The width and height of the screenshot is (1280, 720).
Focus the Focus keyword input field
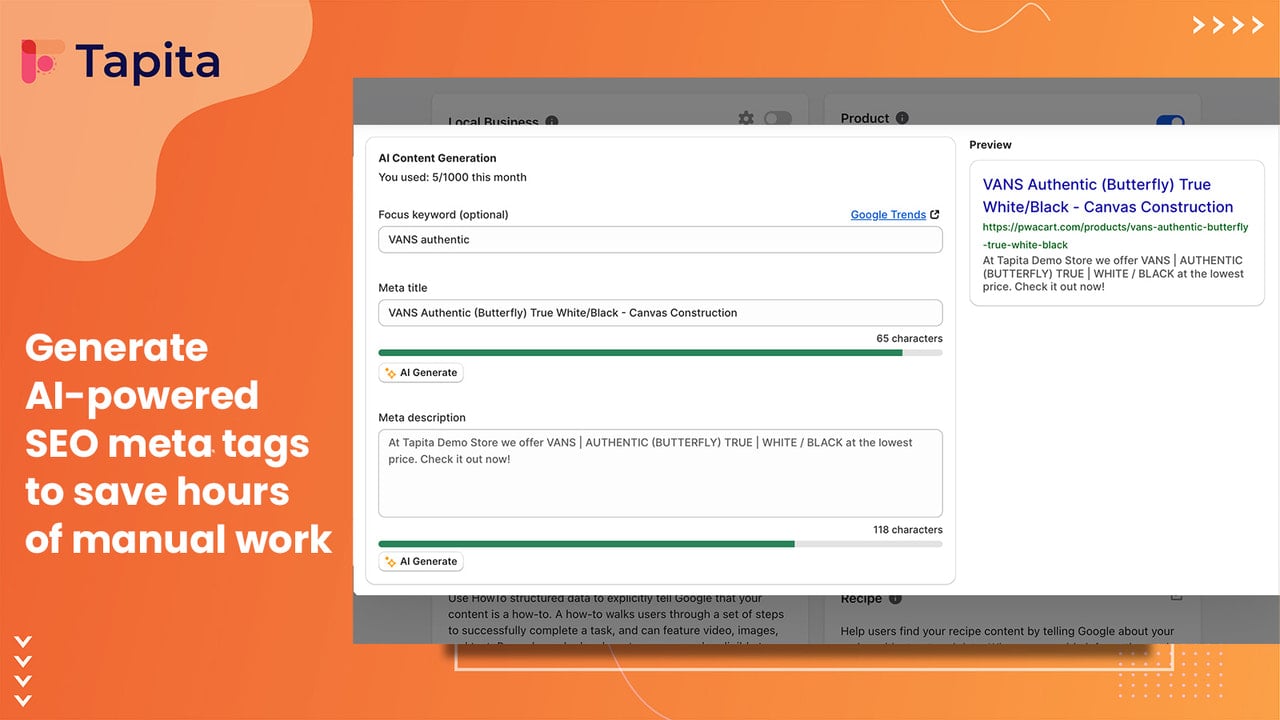click(660, 240)
